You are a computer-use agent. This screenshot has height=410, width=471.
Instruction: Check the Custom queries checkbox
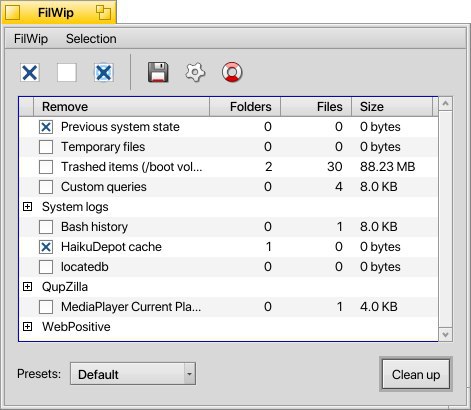click(x=46, y=187)
